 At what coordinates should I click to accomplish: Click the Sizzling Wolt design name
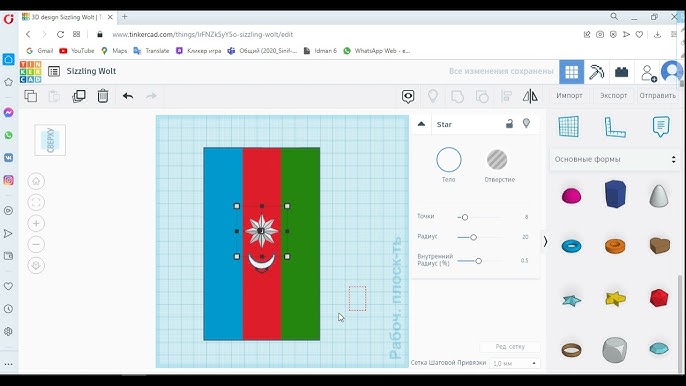pos(91,71)
